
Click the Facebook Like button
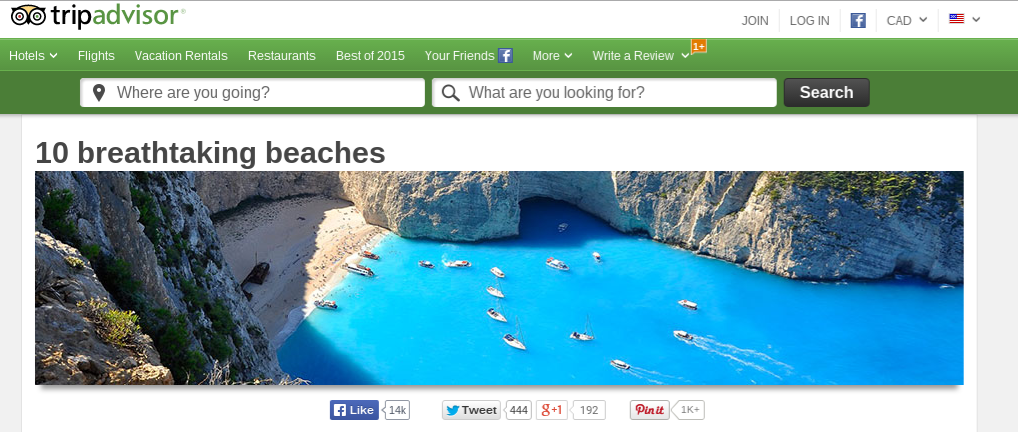(354, 410)
